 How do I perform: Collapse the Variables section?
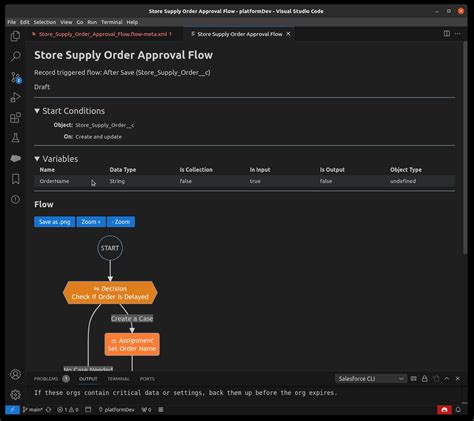37,159
